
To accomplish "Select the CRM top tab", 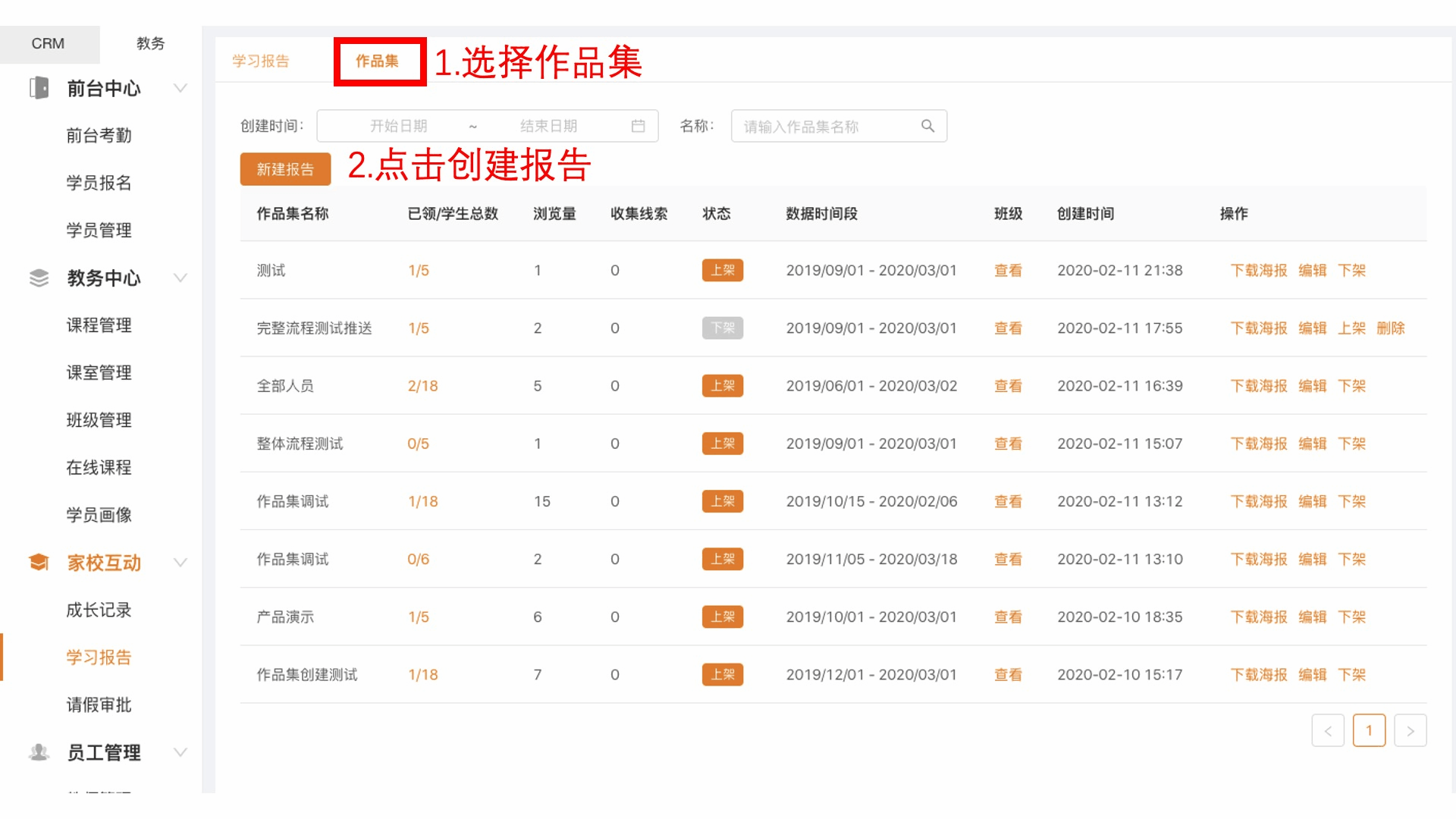I will coord(48,43).
